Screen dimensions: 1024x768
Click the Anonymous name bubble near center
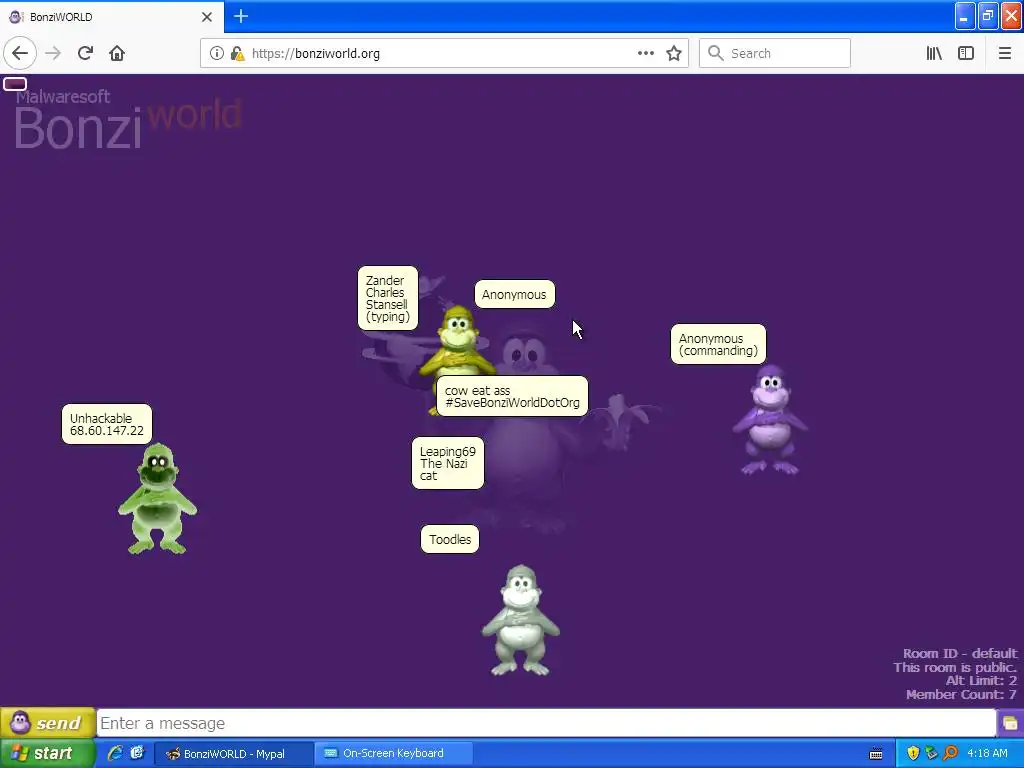515,295
